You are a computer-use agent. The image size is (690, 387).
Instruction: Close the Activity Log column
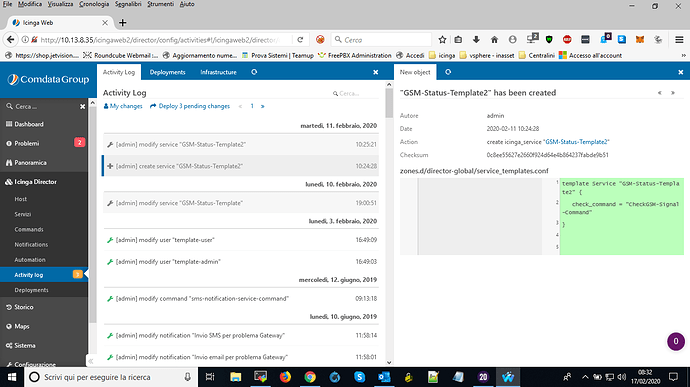click(375, 72)
